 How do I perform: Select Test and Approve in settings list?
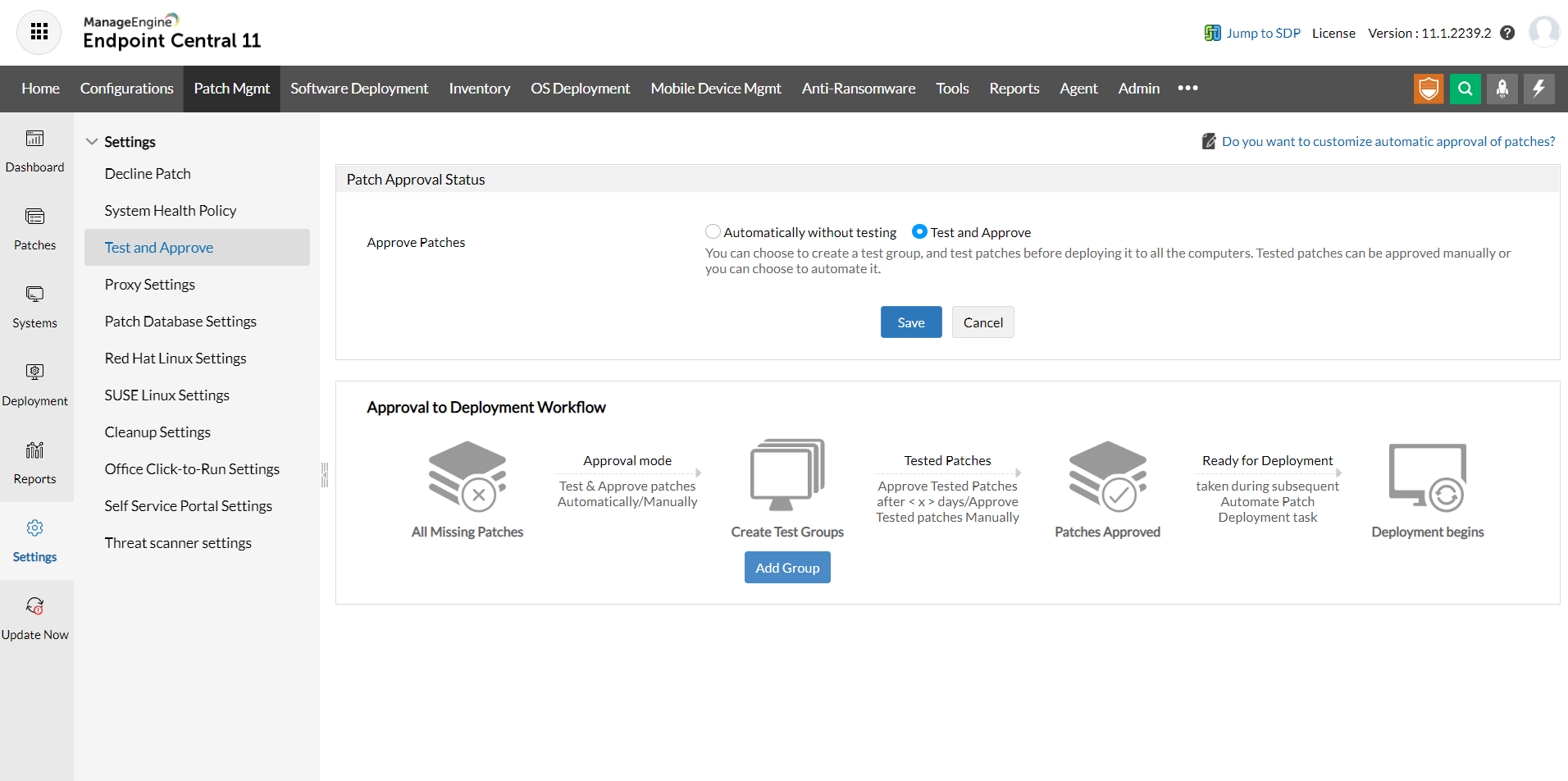point(197,248)
